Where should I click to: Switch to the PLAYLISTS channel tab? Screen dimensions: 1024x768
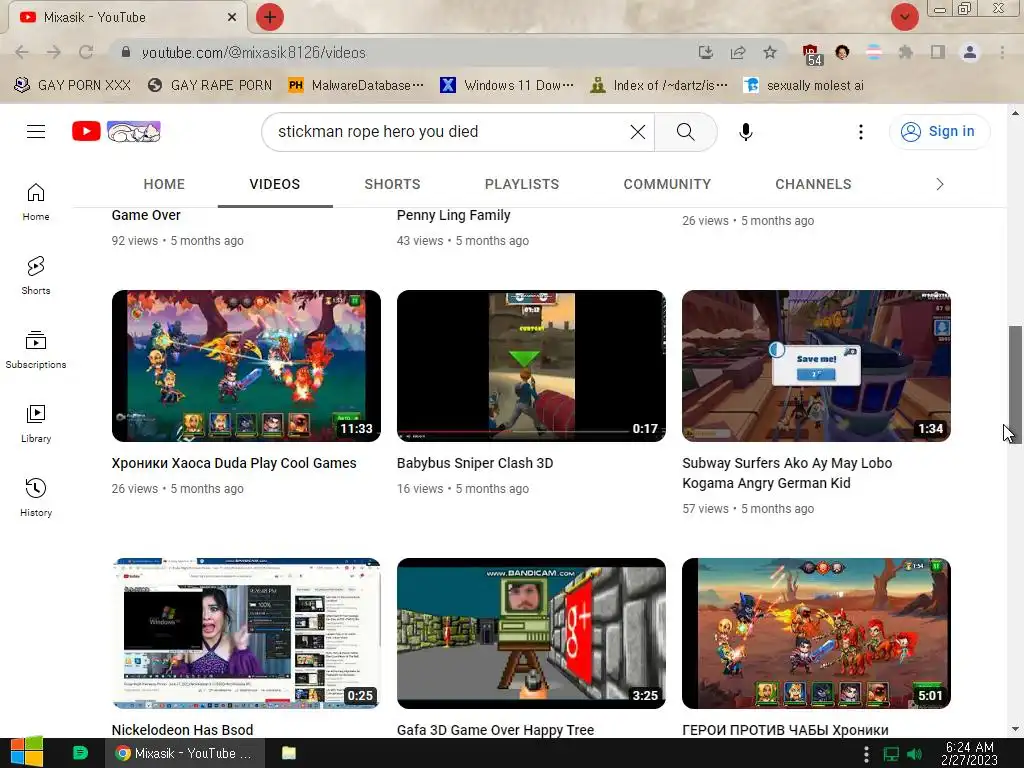click(x=522, y=184)
